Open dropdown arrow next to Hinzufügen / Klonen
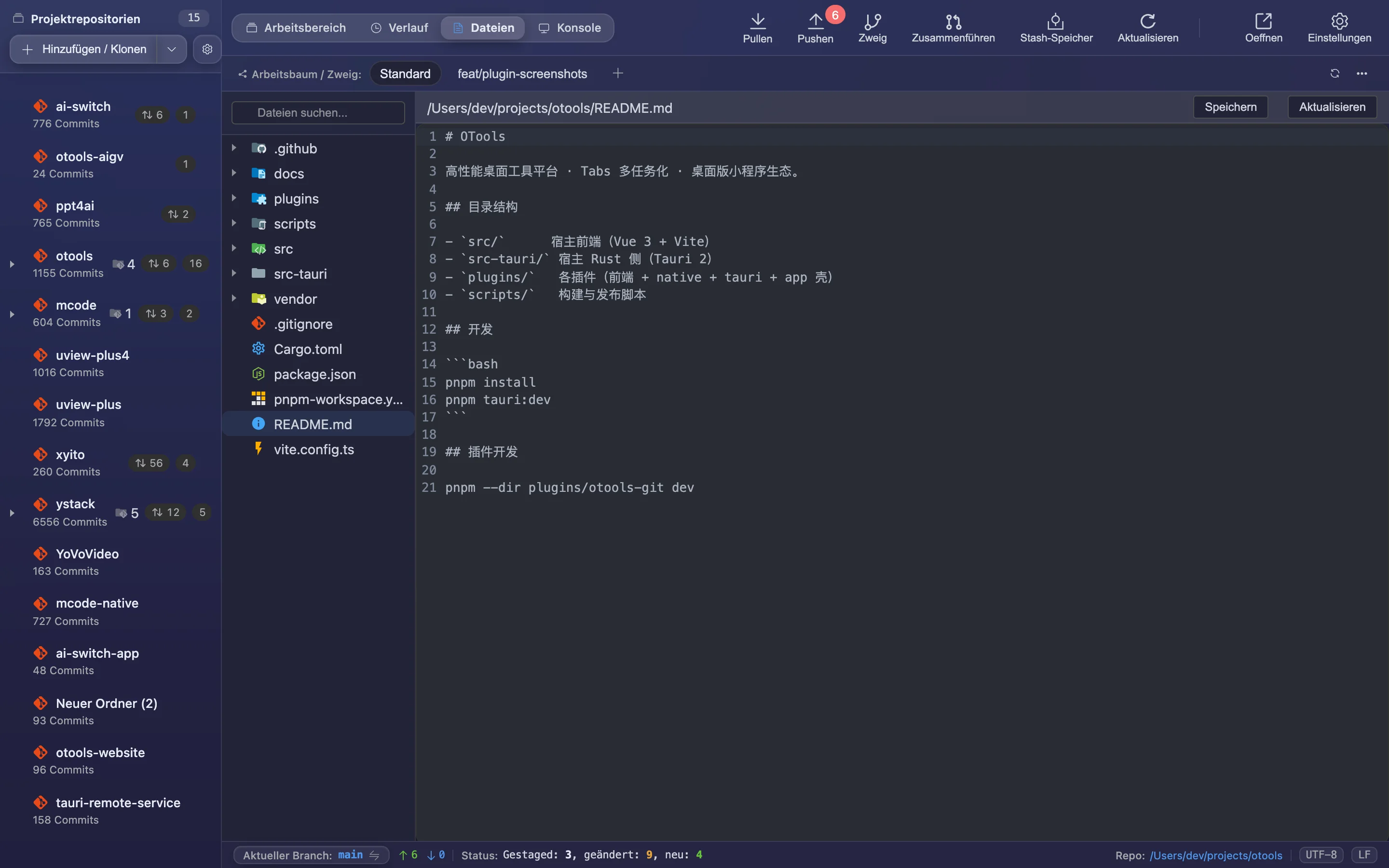 tap(171, 49)
